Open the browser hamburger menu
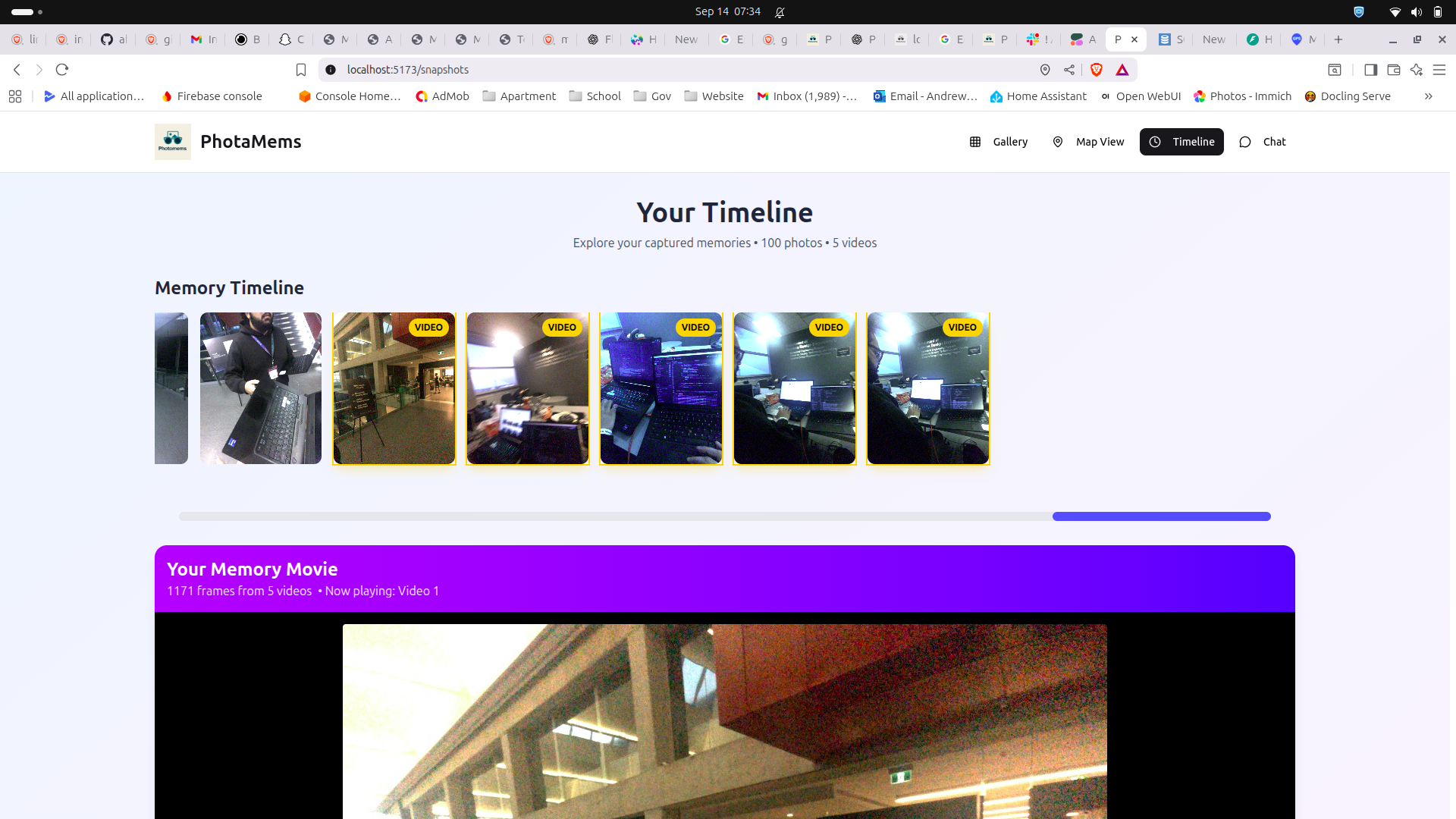 pyautogui.click(x=1439, y=70)
